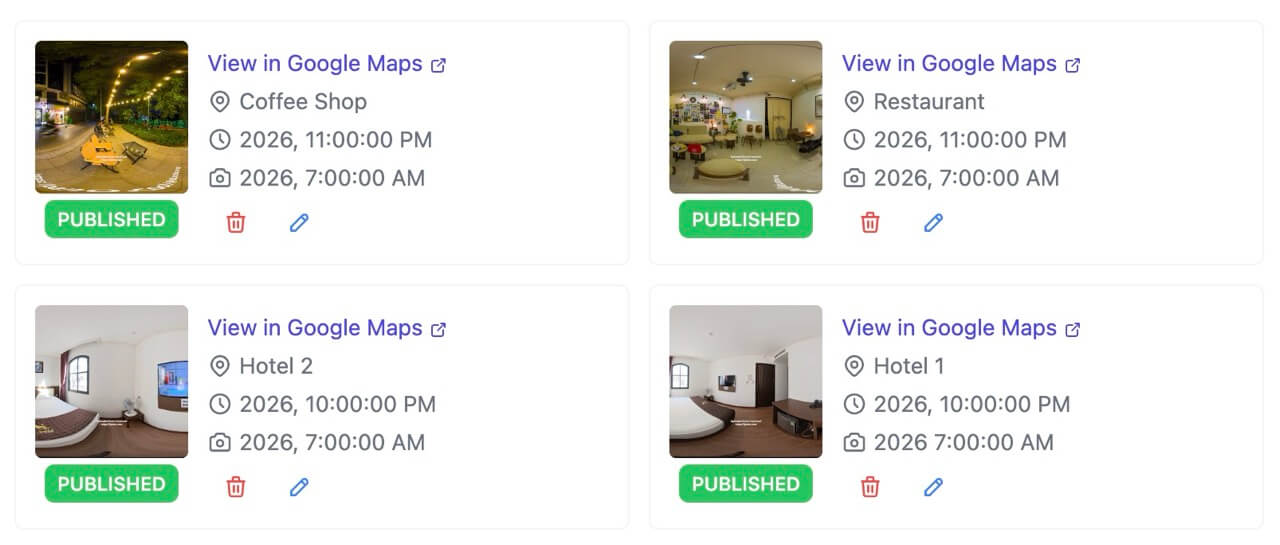Open the Coffee Shop panorama thumbnail
The width and height of the screenshot is (1280, 545).
111,117
